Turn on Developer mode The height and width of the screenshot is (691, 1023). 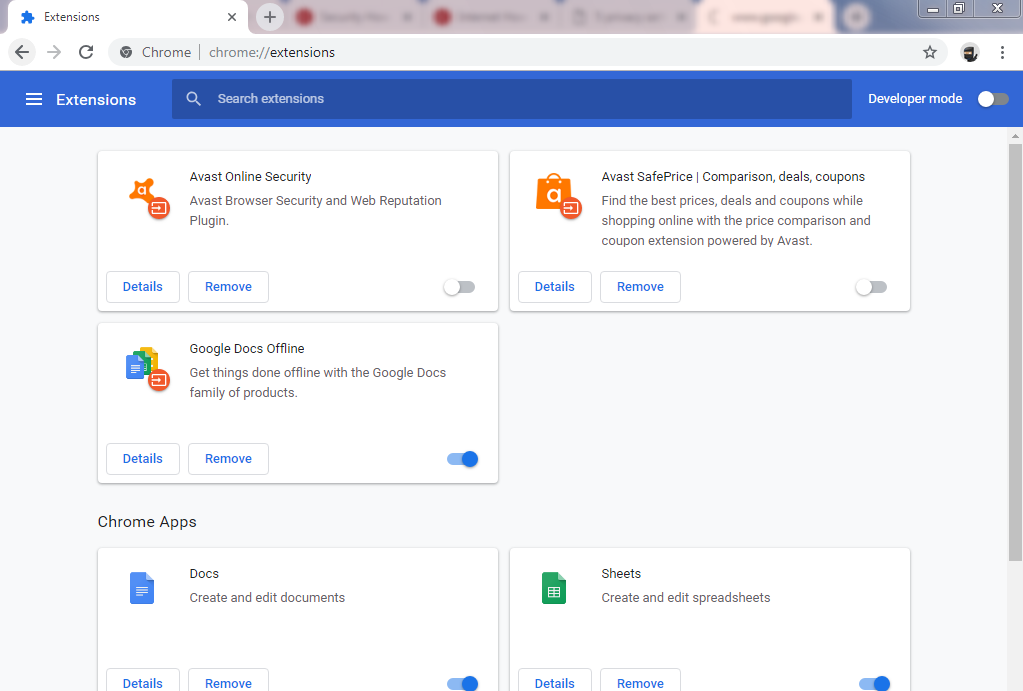(x=991, y=98)
